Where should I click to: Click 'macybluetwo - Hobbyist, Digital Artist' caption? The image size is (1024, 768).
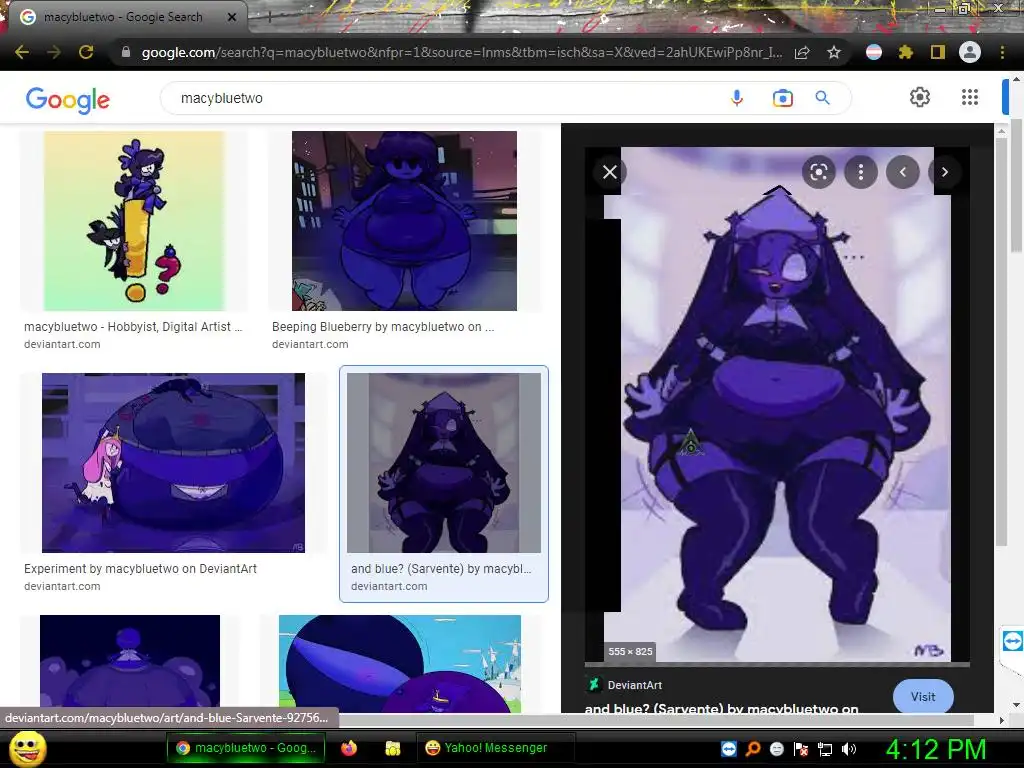pyautogui.click(x=133, y=327)
